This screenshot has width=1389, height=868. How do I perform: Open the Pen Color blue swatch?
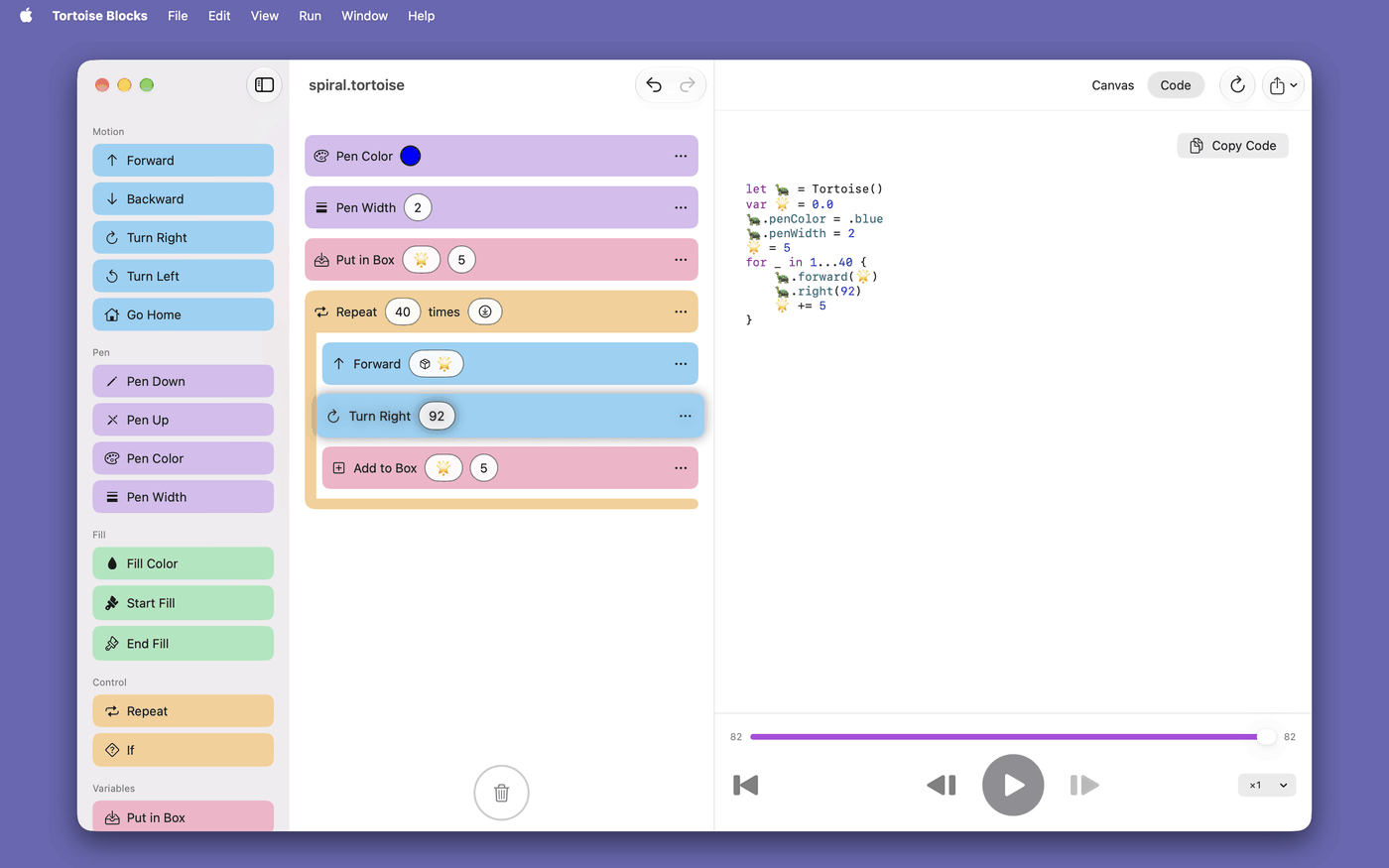pyautogui.click(x=411, y=156)
